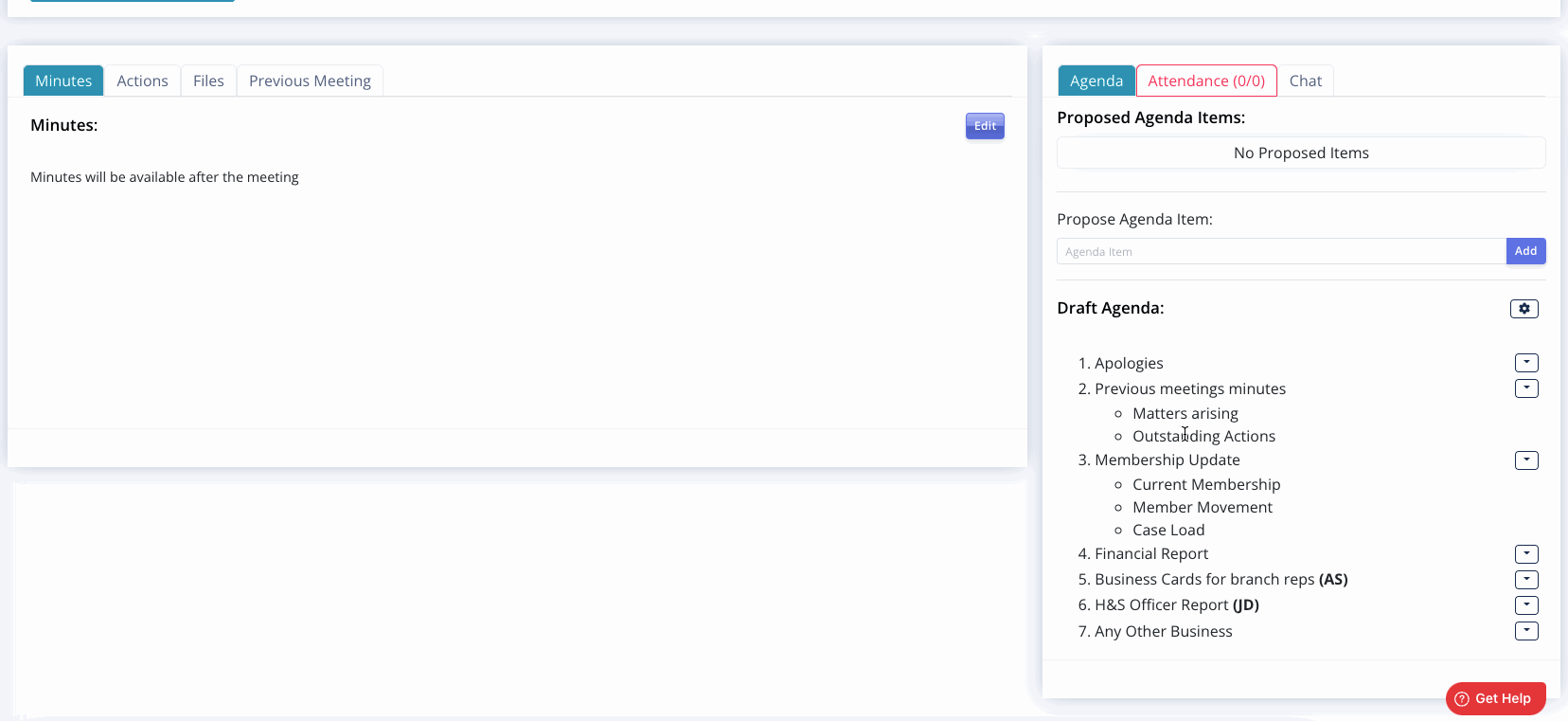
Task: Switch to Attendance (0/0) tab
Action: (x=1205, y=81)
